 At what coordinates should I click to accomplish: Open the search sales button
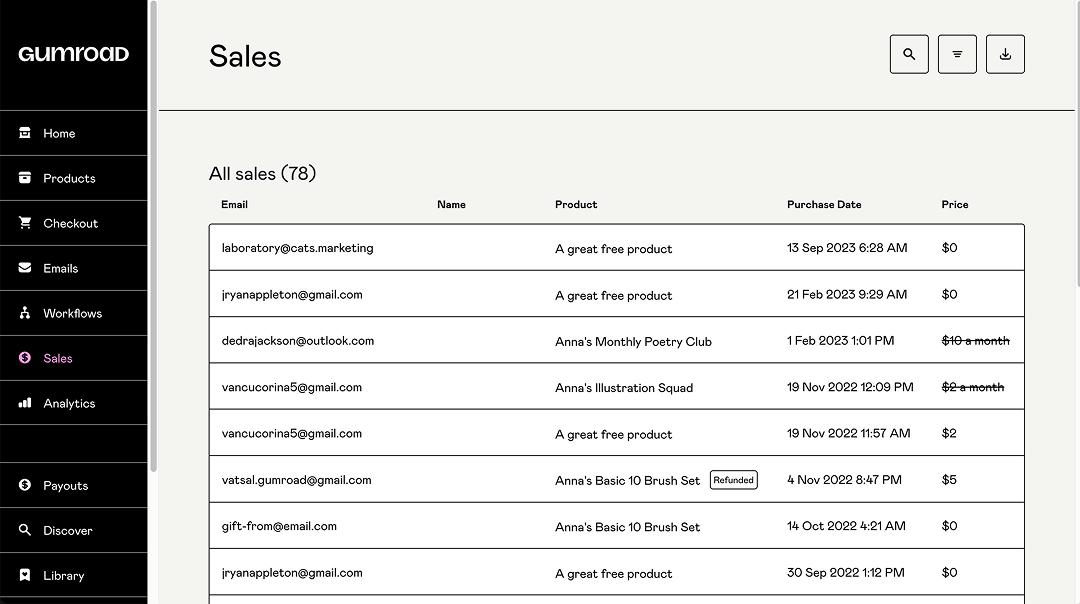[909, 54]
